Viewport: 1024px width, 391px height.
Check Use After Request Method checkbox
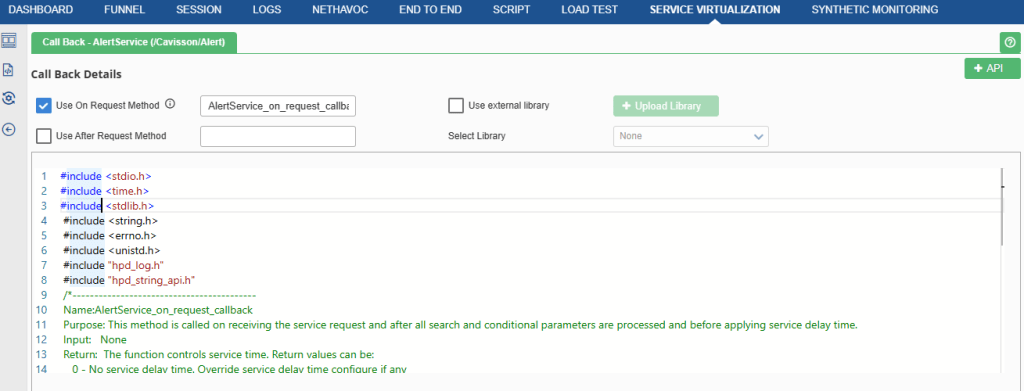44,136
